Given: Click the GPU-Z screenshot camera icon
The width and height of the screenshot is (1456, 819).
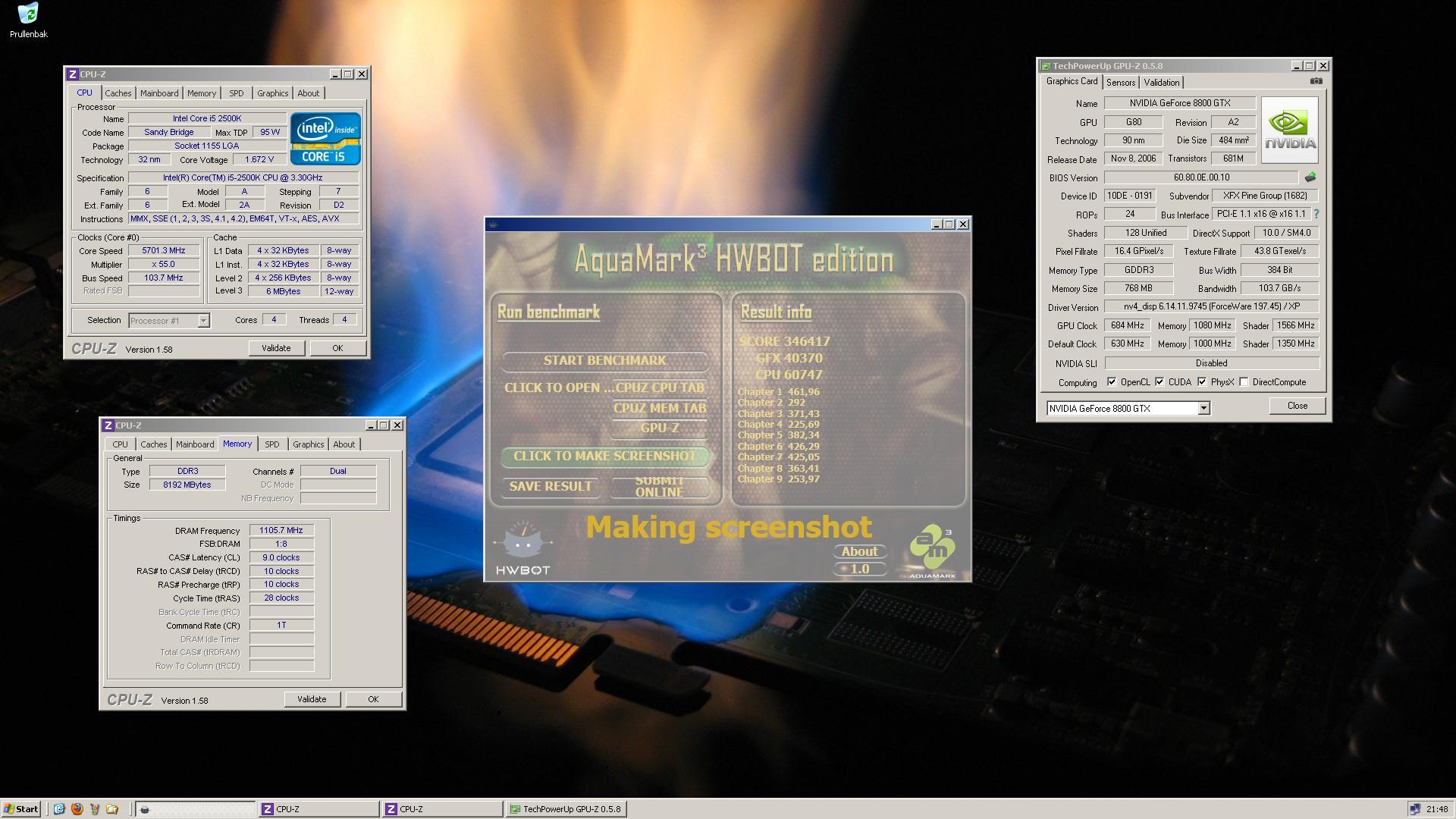Looking at the screenshot, I should click(1316, 81).
